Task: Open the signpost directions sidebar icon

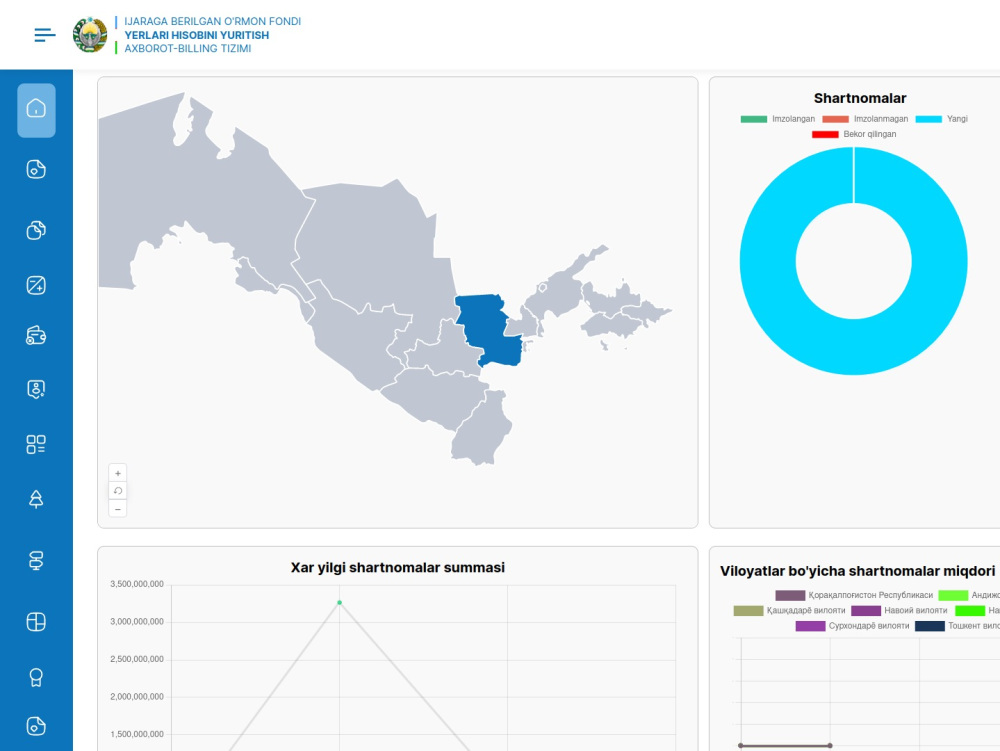Action: (x=36, y=560)
